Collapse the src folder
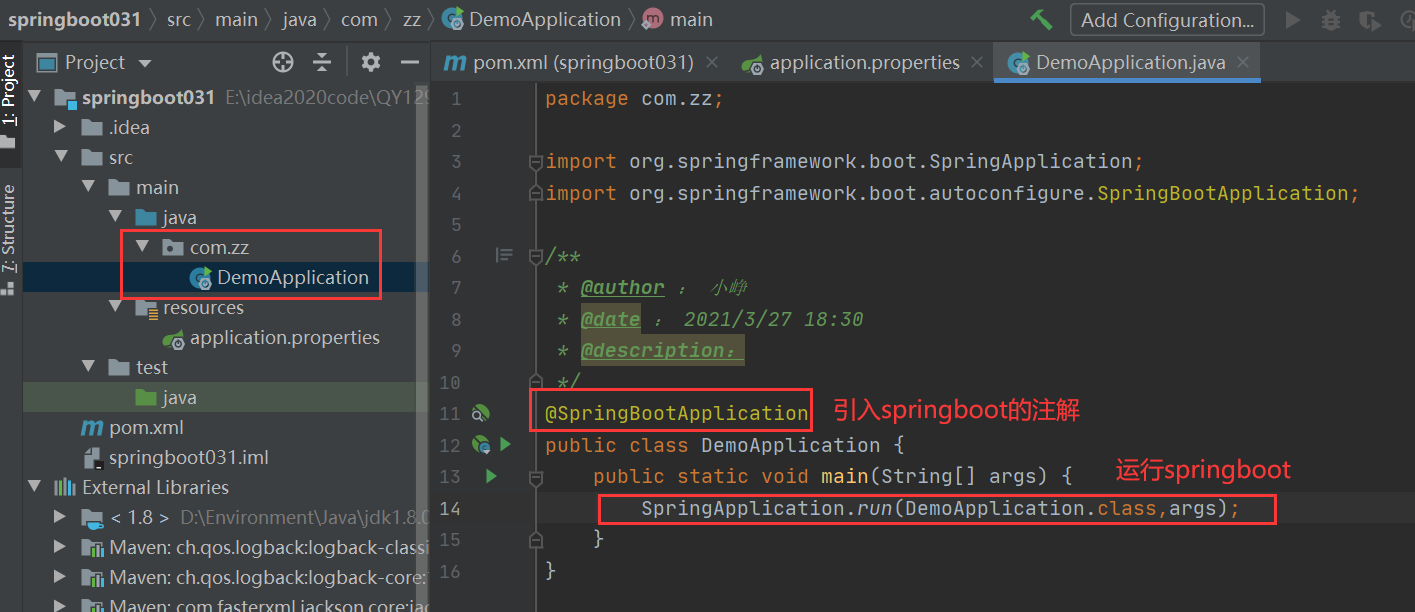1415x612 pixels. point(60,157)
